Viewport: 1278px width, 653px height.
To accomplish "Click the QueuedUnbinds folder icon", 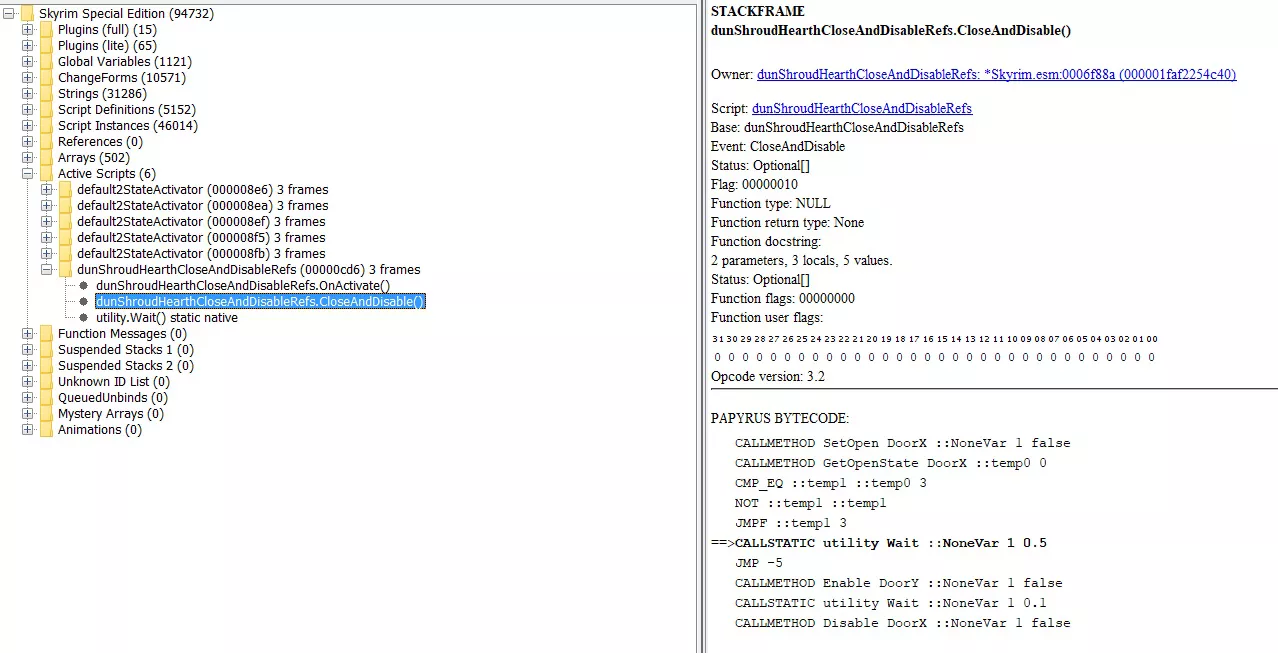I will point(46,398).
